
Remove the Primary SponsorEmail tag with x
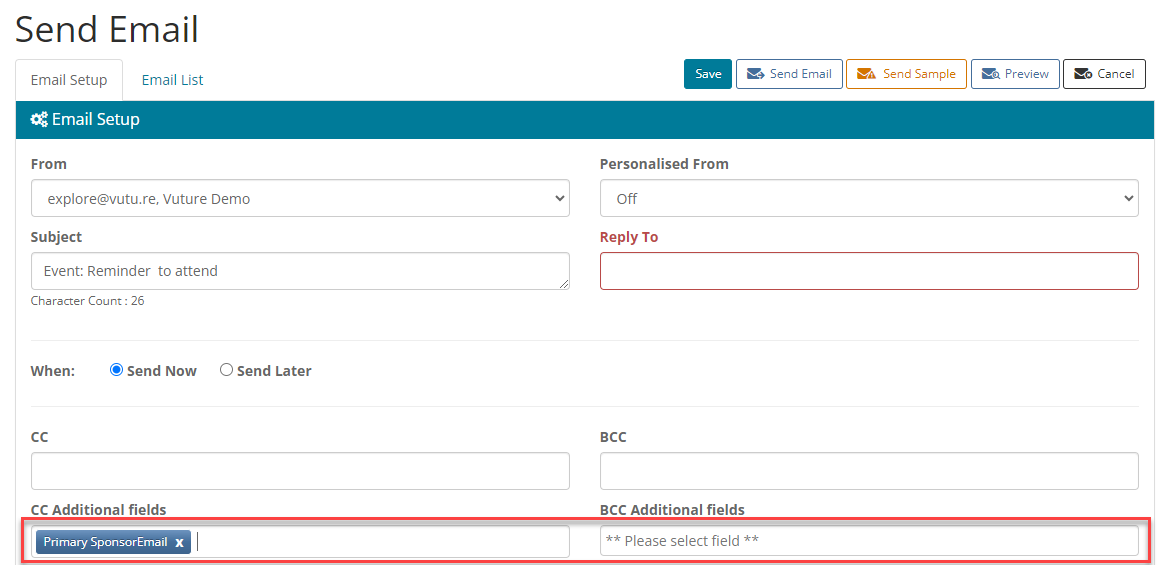click(x=179, y=543)
